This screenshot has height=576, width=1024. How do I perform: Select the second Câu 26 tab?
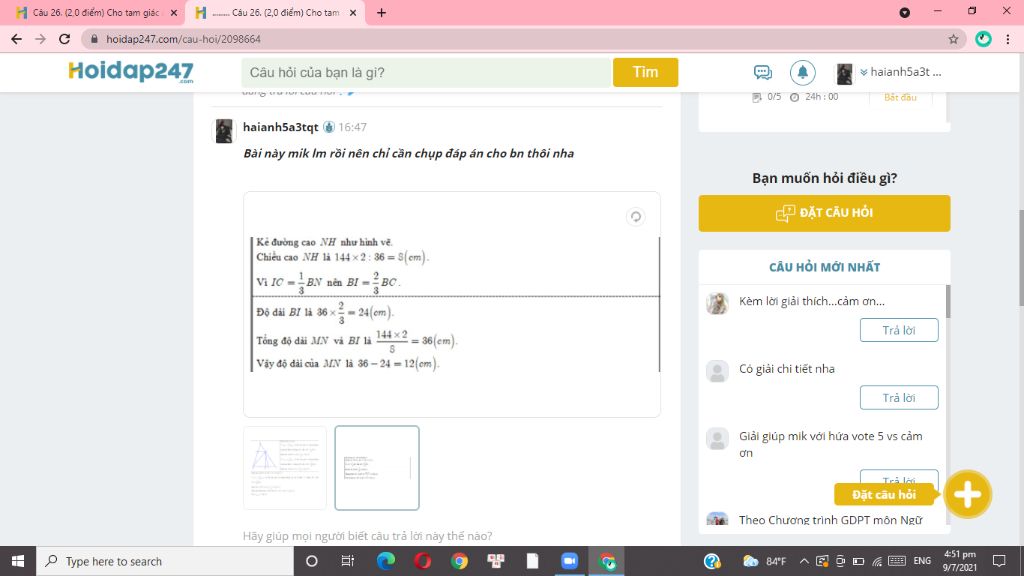(x=274, y=12)
